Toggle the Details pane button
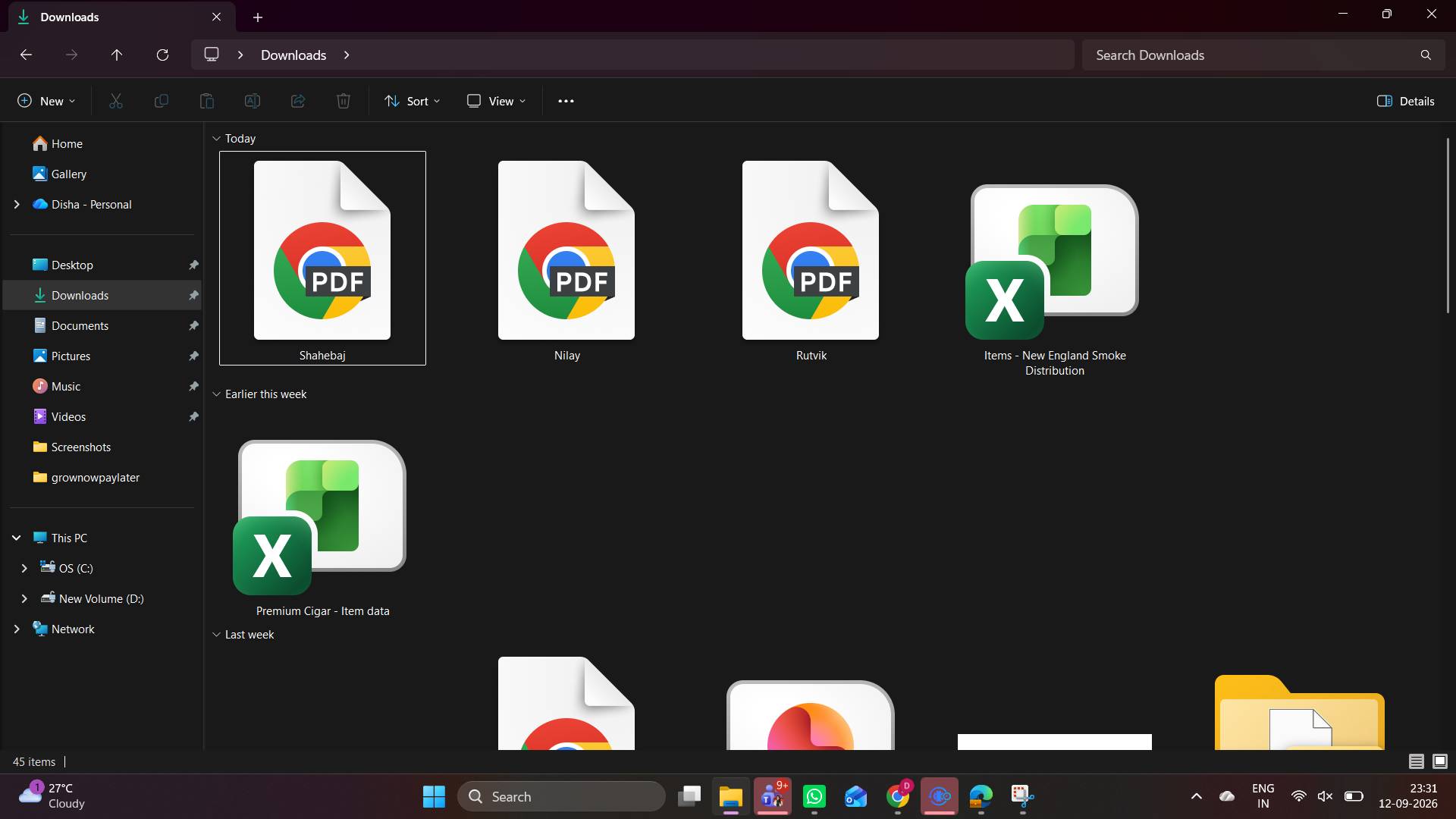The width and height of the screenshot is (1456, 819). click(1406, 101)
